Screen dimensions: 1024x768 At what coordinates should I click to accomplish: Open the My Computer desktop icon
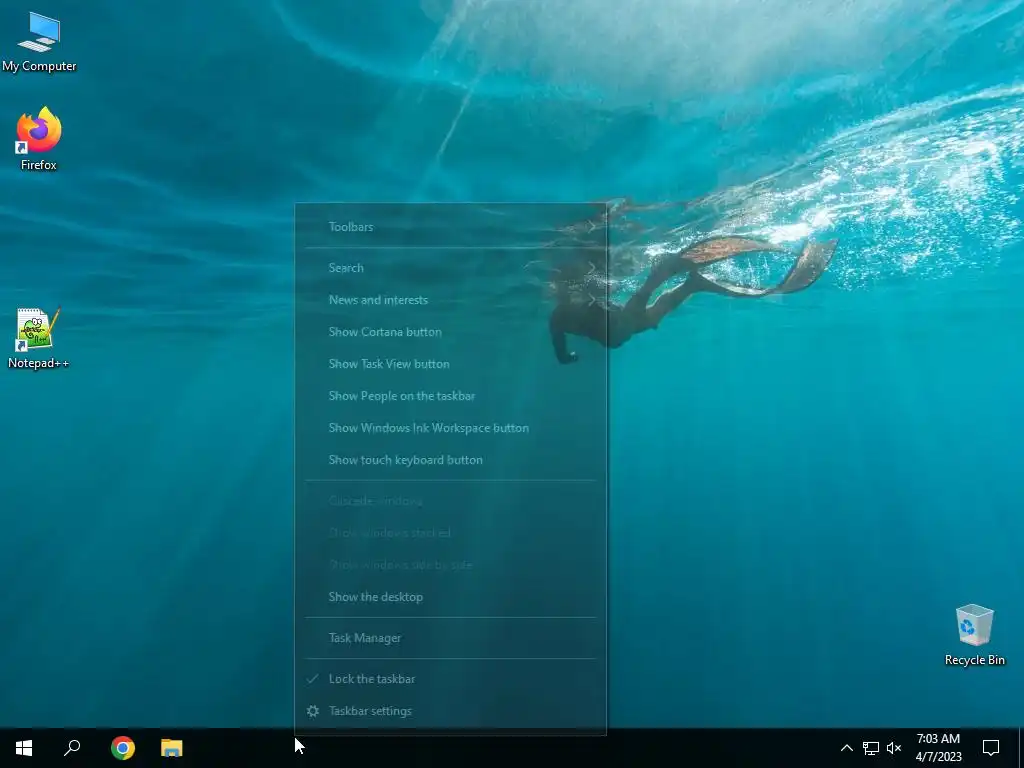point(39,42)
